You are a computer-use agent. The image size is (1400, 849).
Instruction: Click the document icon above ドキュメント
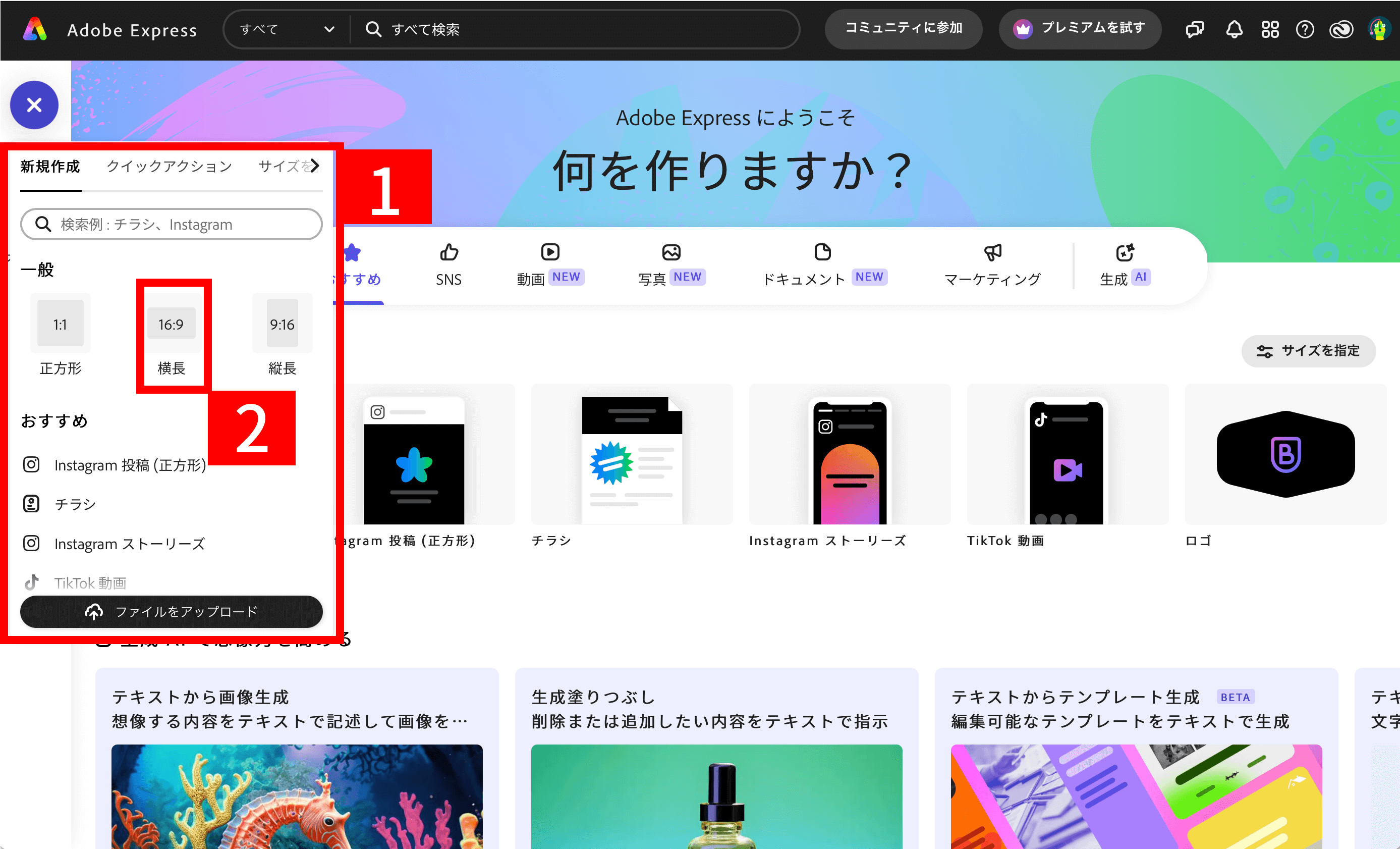pos(823,251)
